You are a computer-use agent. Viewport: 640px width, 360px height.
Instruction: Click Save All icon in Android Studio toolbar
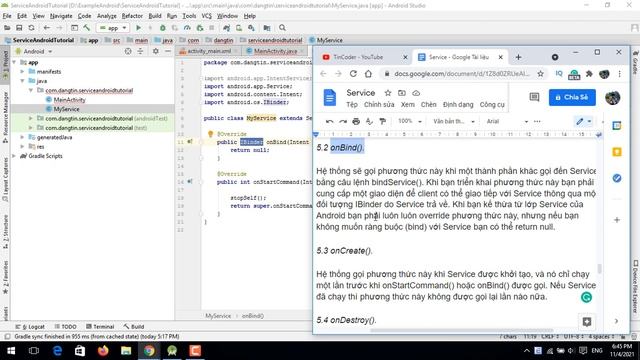[19, 28]
